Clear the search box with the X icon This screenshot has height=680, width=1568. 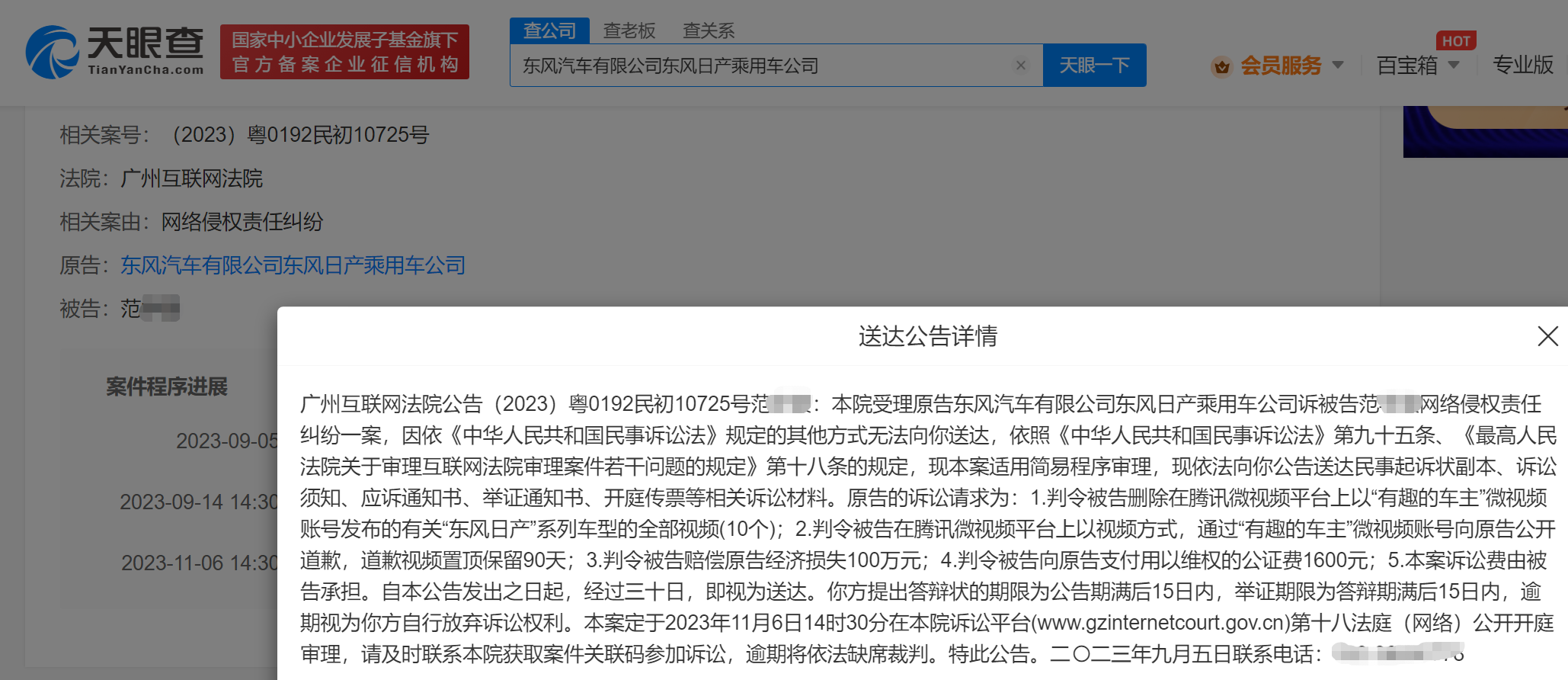click(1021, 66)
